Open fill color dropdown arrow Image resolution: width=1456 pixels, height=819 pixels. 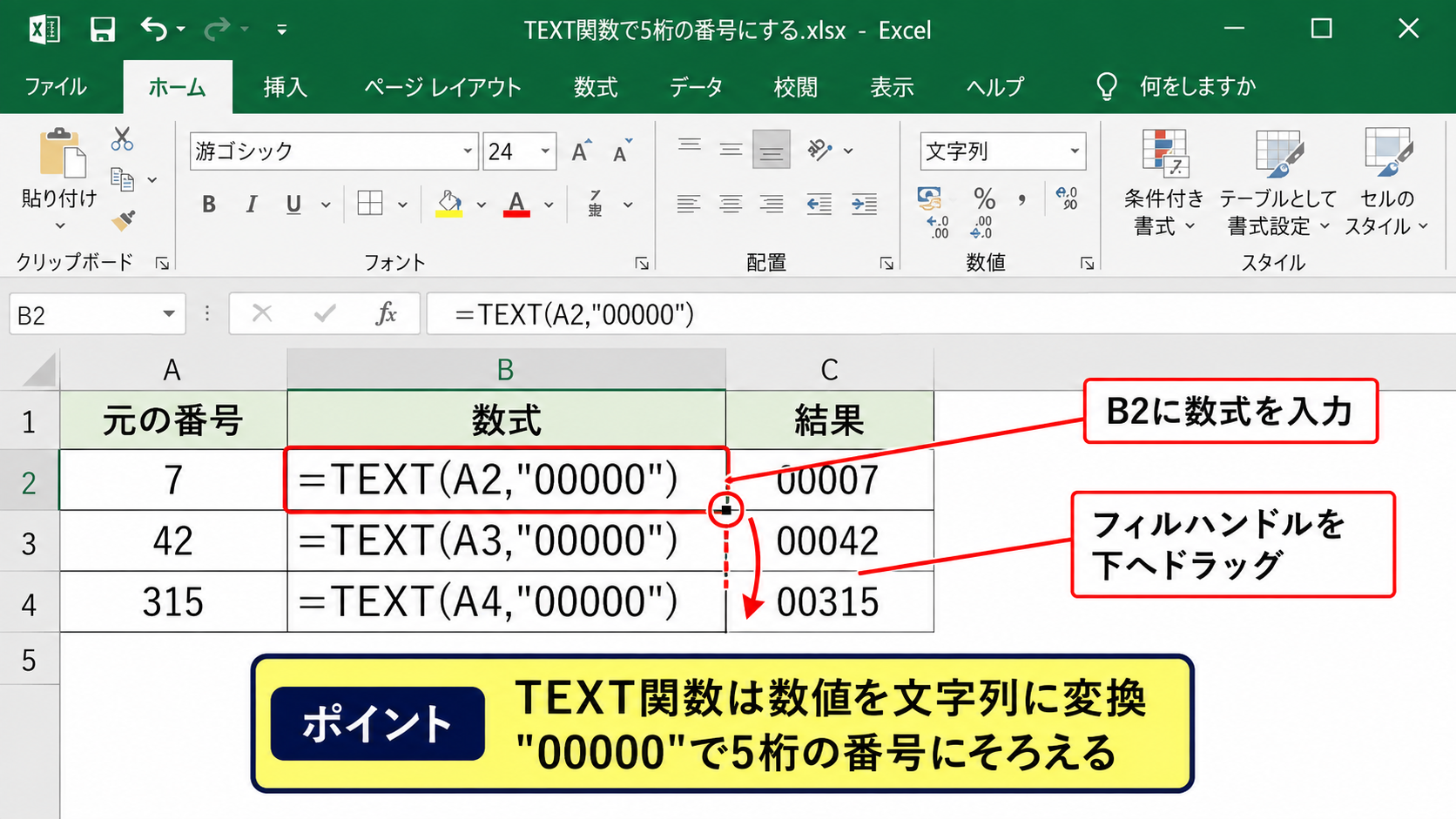click(481, 205)
